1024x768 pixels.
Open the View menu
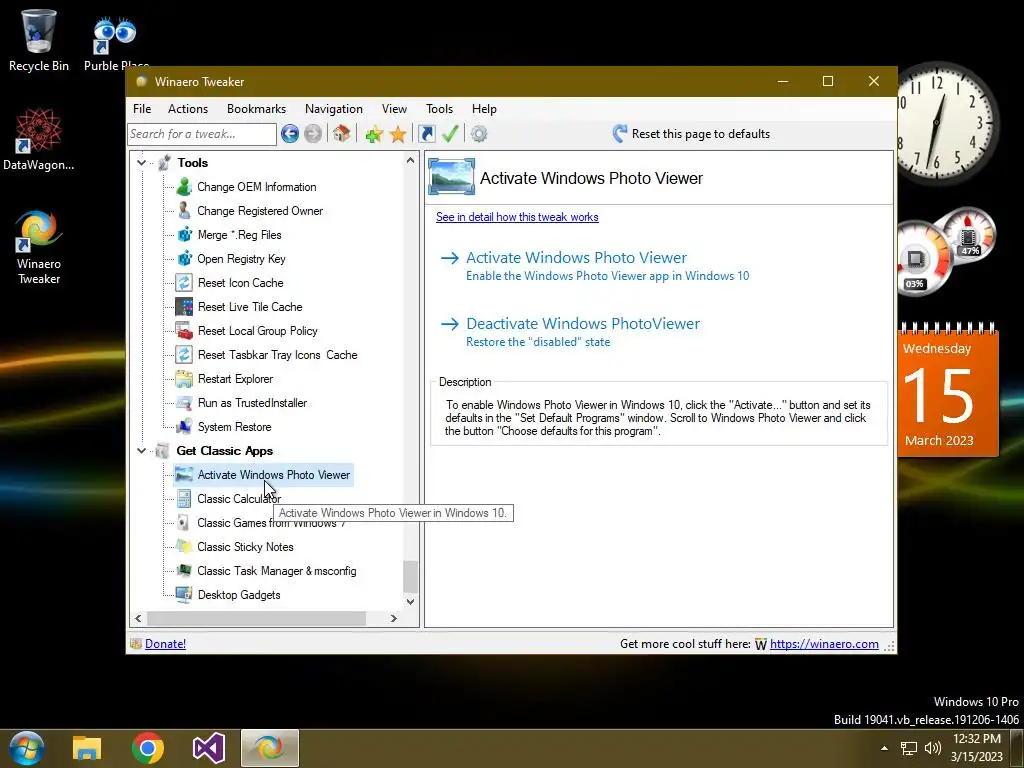click(x=394, y=109)
